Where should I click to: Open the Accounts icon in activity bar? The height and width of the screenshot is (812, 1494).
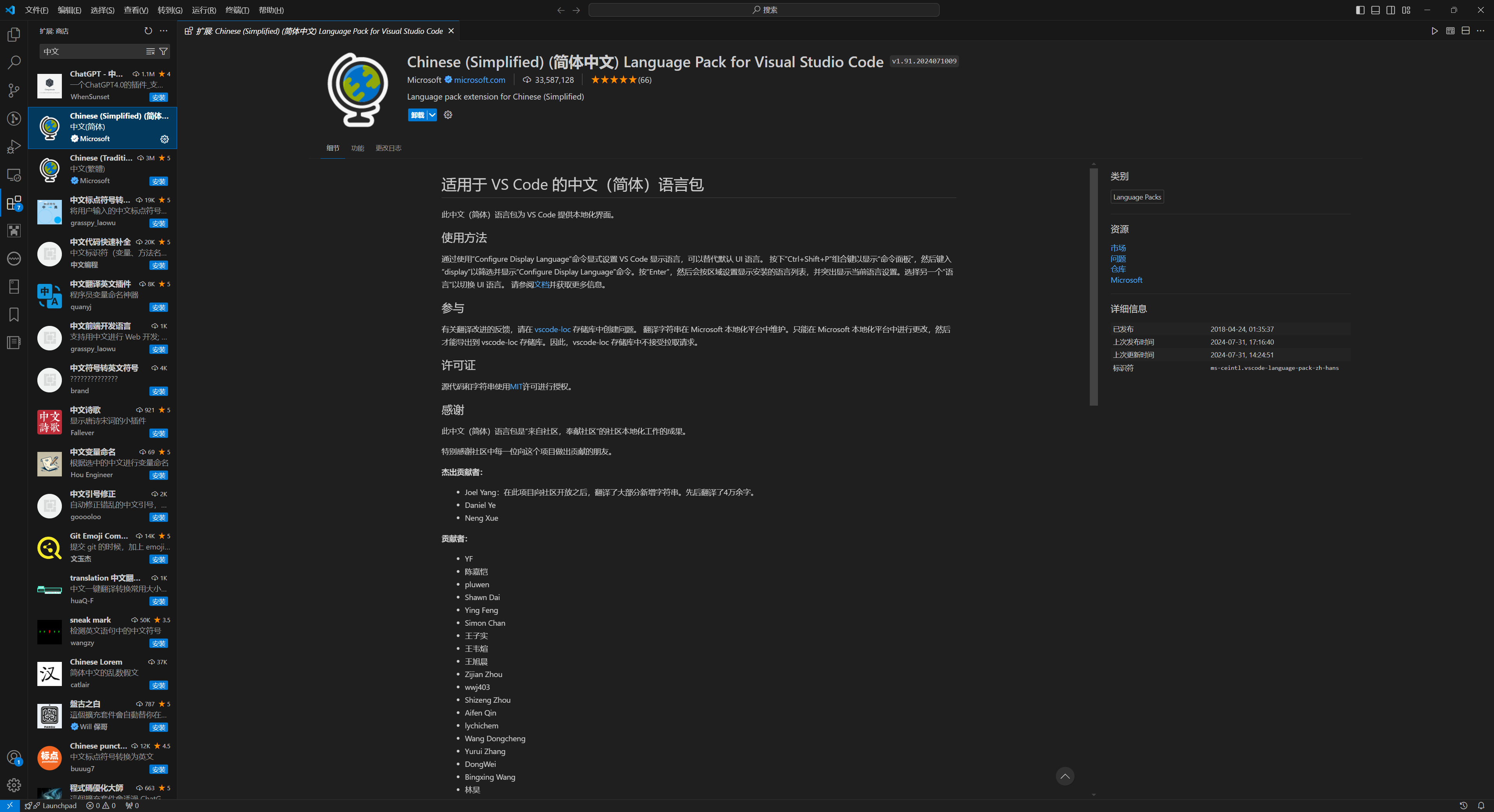click(x=14, y=758)
